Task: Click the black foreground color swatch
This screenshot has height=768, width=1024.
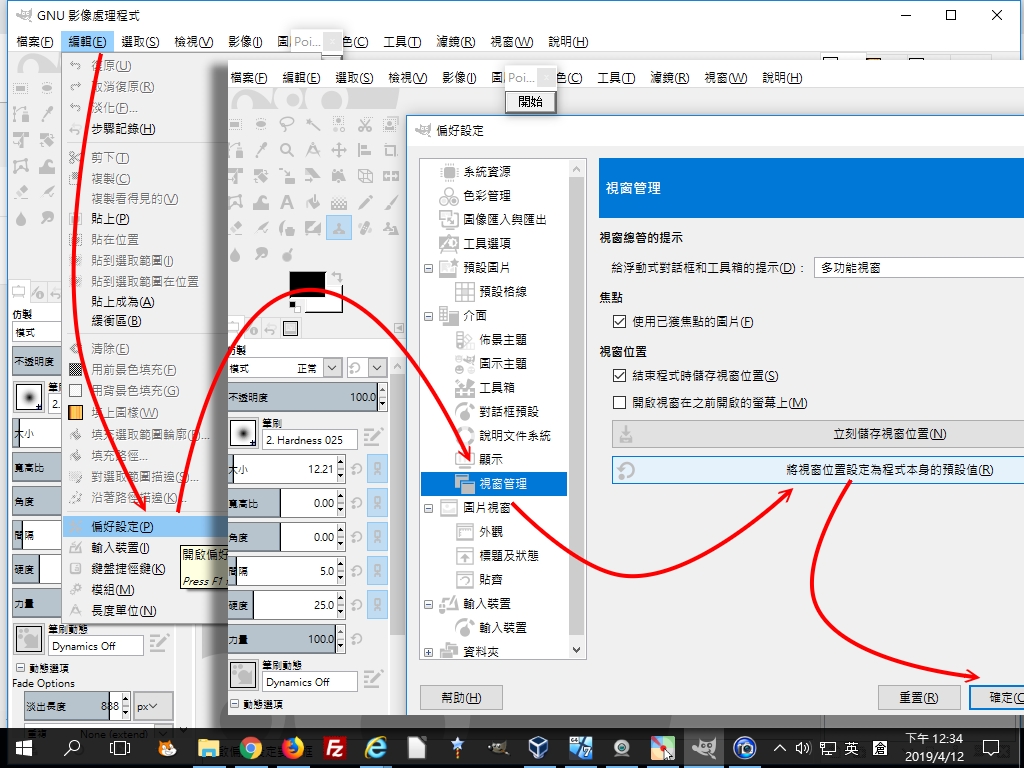Action: point(306,283)
